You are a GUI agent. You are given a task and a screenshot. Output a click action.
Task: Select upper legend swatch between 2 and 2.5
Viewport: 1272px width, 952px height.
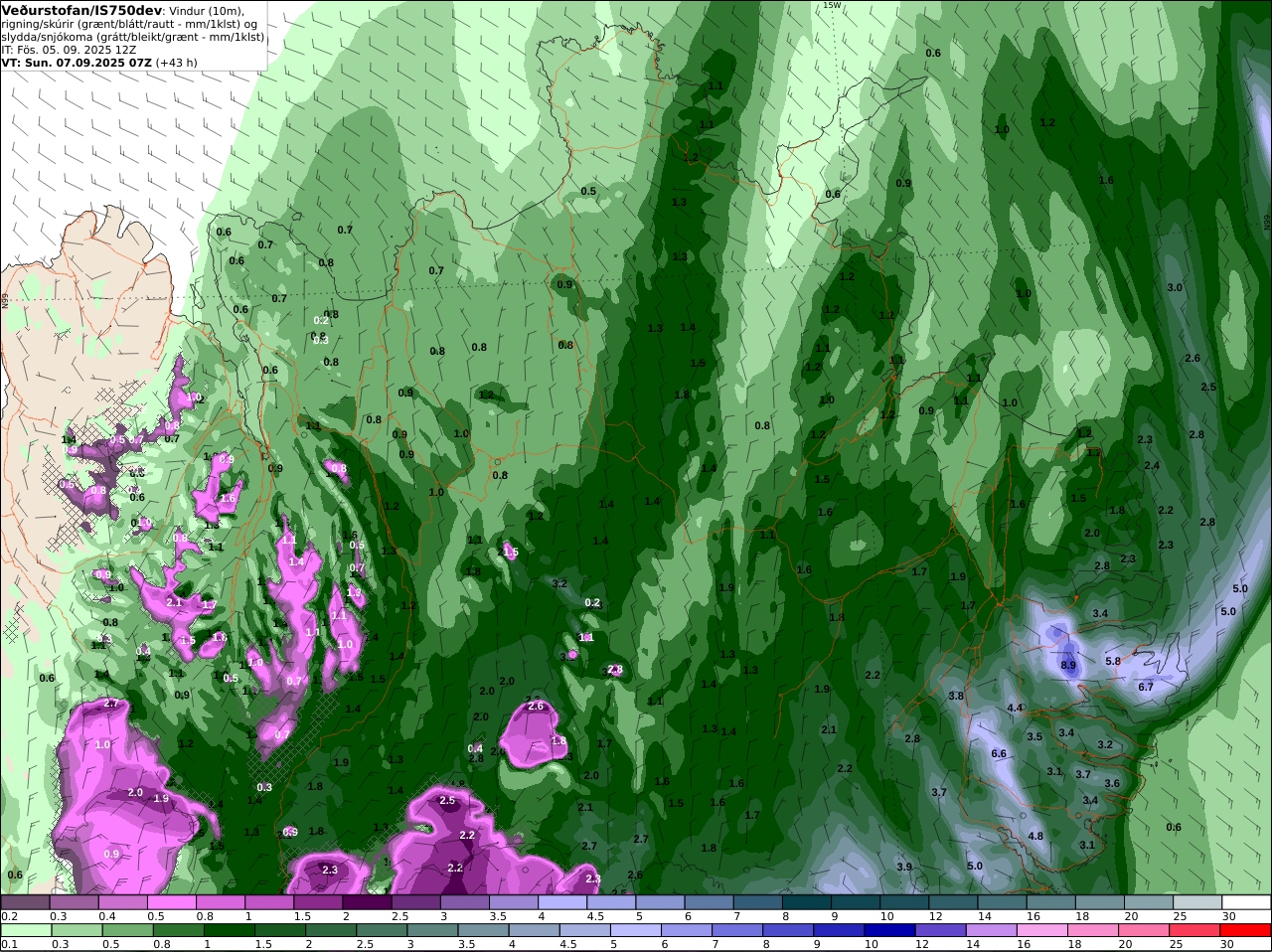(x=367, y=902)
